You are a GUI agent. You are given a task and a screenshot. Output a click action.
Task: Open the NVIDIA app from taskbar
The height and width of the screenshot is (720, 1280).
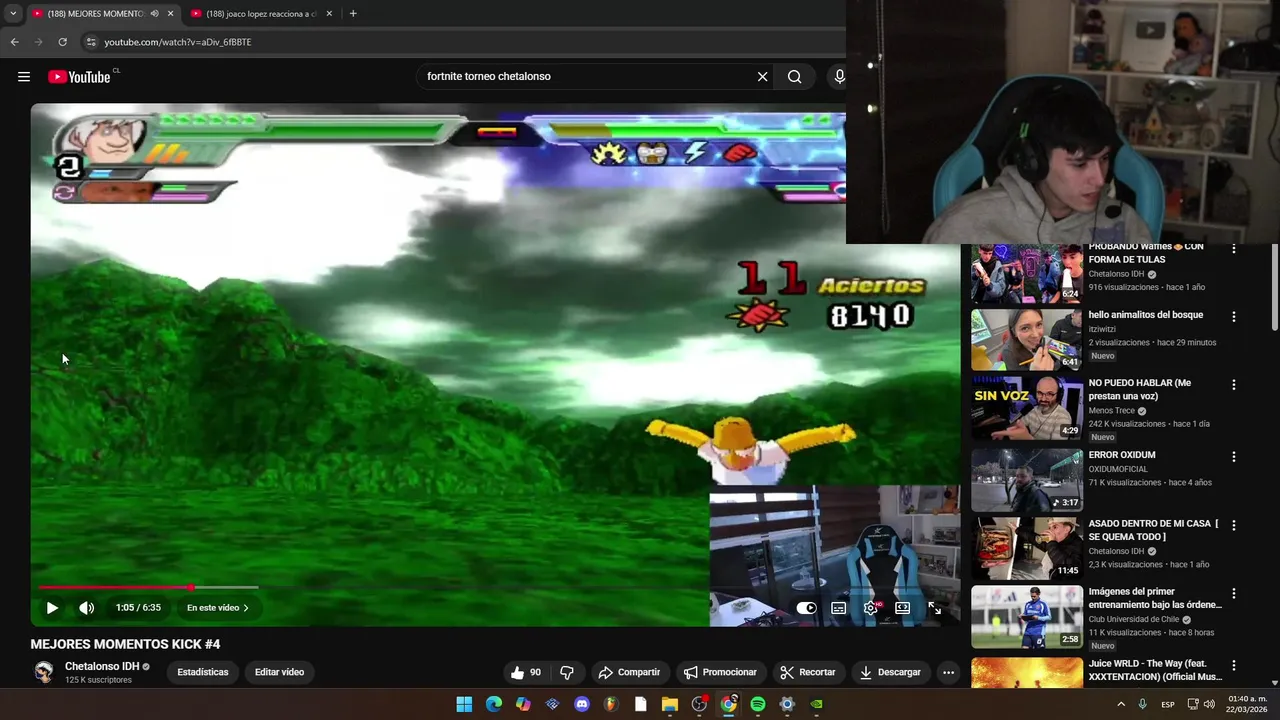[816, 704]
